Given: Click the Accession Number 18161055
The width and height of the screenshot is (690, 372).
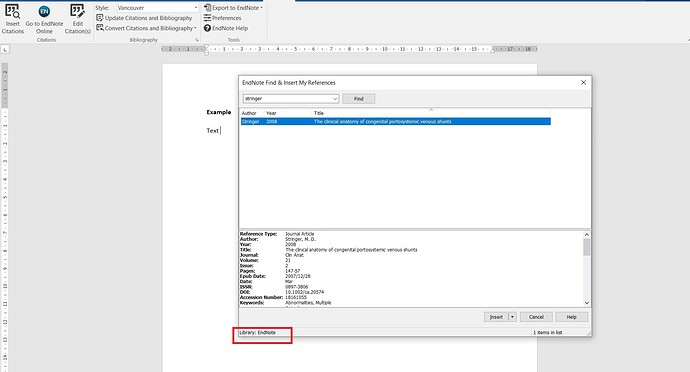Looking at the screenshot, I should click(x=296, y=297).
